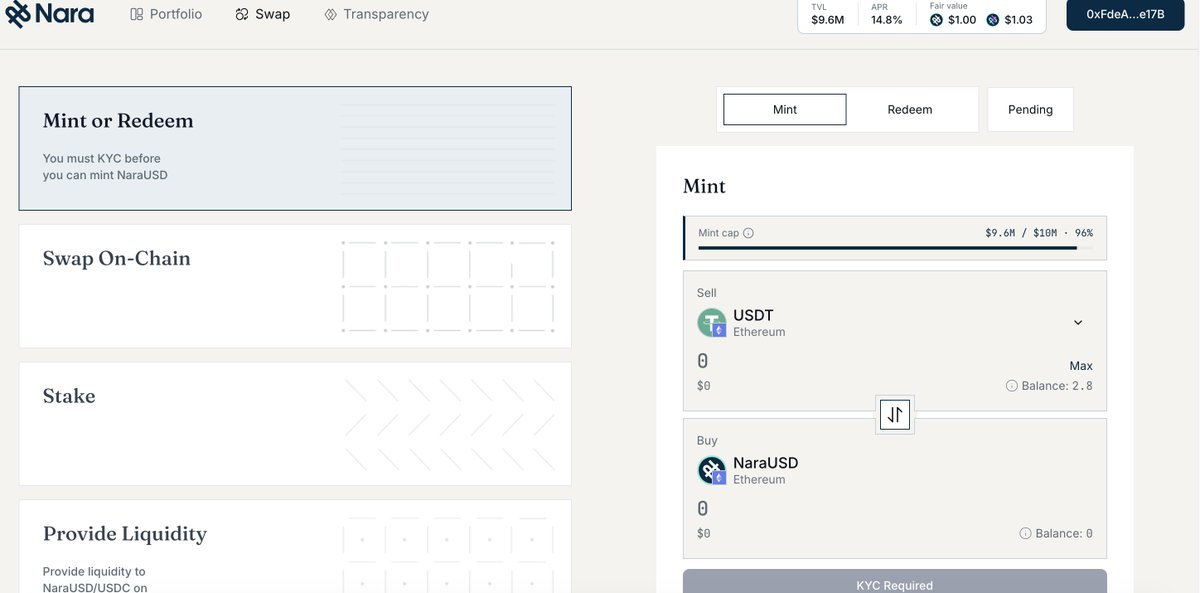The image size is (1200, 593).
Task: Click the NaraUSD Balance info icon
Action: tap(1025, 534)
